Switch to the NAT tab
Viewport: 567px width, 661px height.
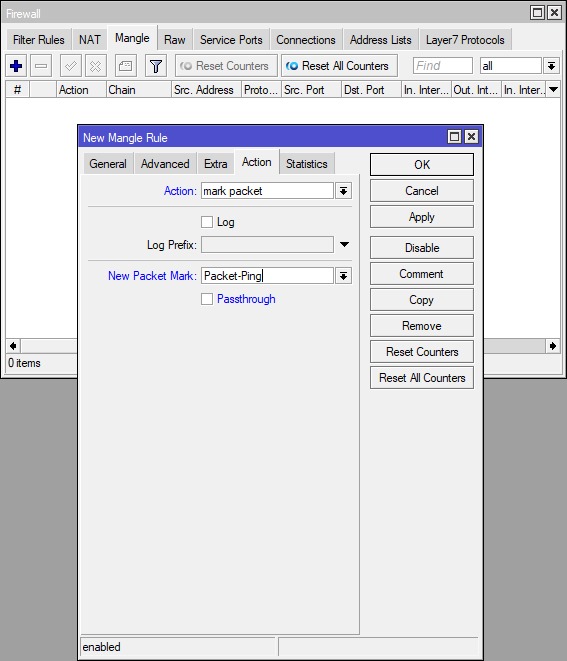[x=90, y=40]
